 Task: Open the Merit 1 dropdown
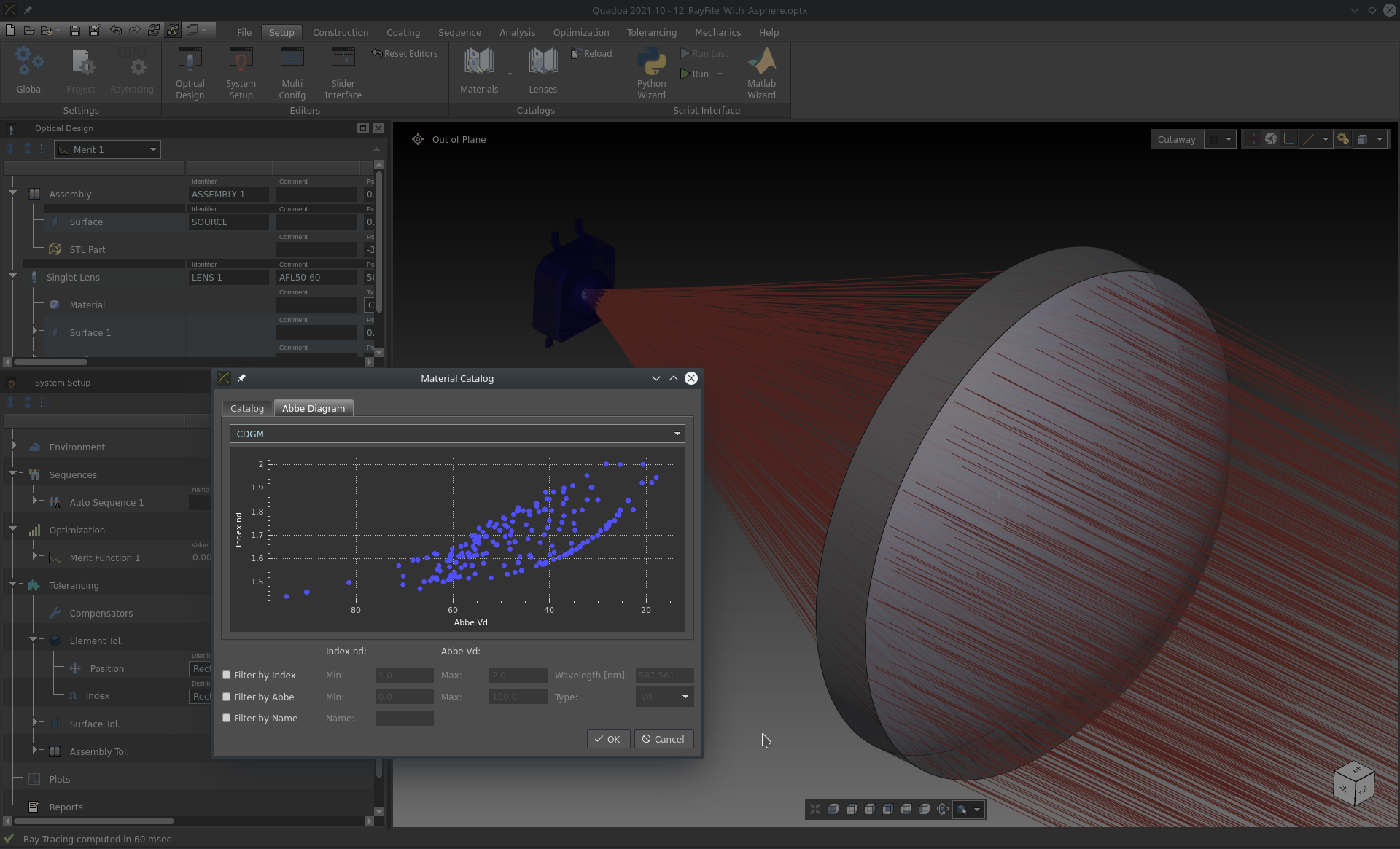(108, 149)
